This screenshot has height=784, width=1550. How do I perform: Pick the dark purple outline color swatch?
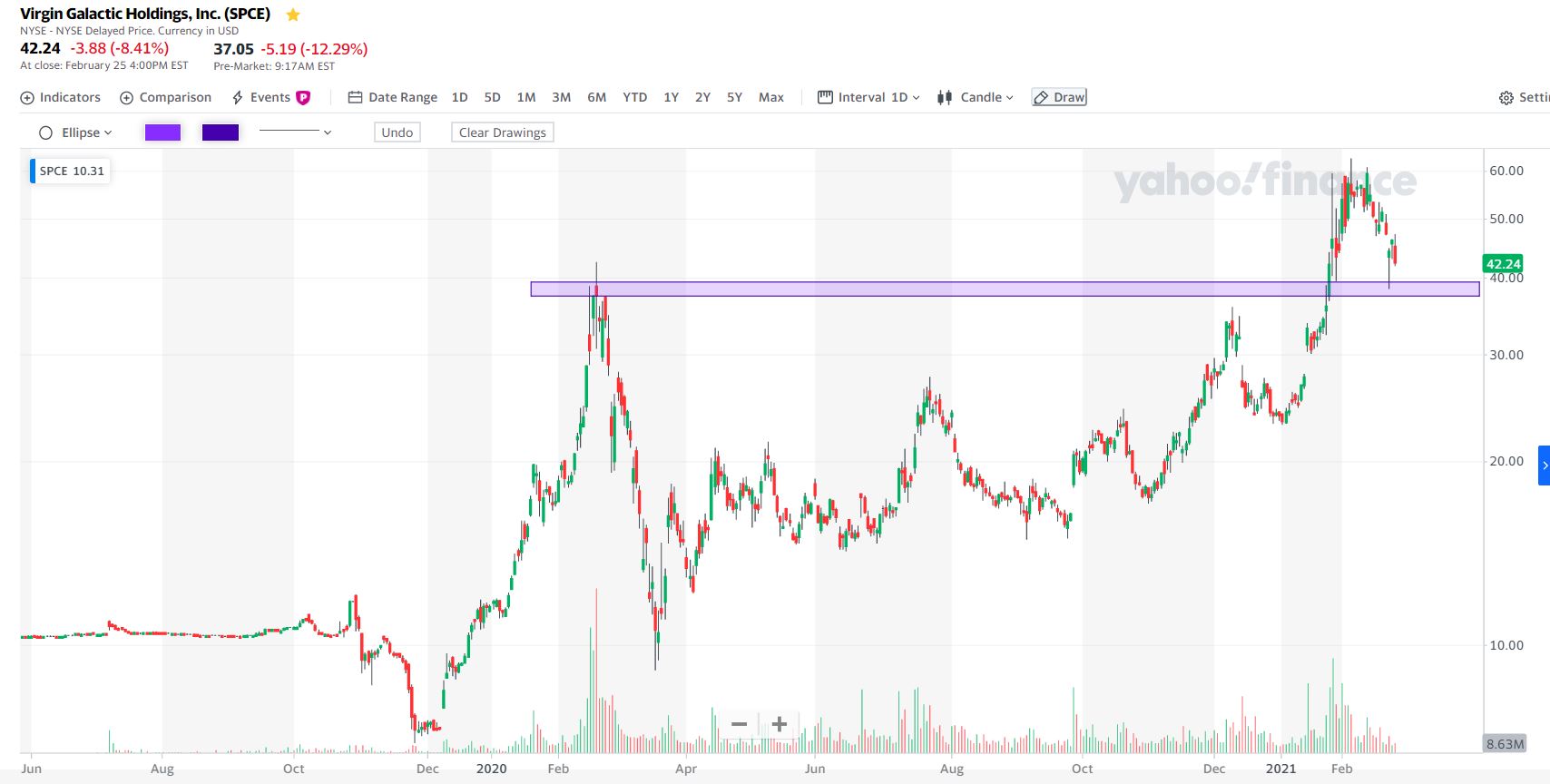[221, 132]
